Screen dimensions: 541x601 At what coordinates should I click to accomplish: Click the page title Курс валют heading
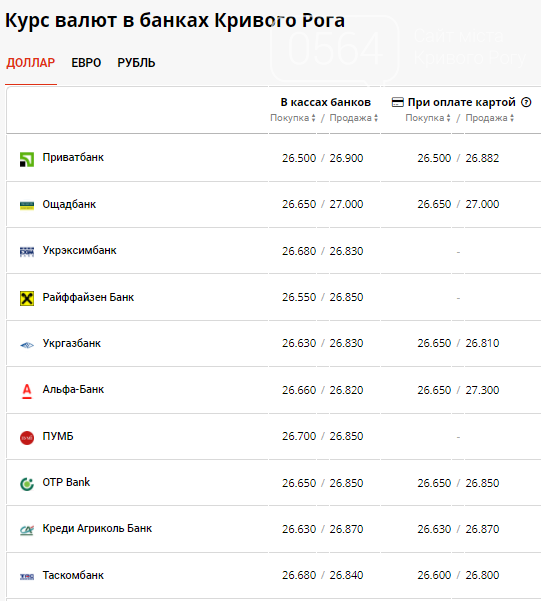(175, 21)
